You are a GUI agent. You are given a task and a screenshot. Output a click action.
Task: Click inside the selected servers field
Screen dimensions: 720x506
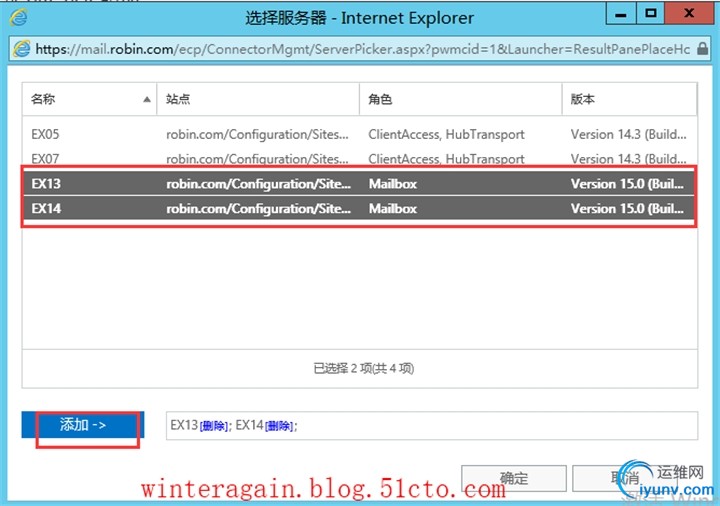pyautogui.click(x=432, y=425)
